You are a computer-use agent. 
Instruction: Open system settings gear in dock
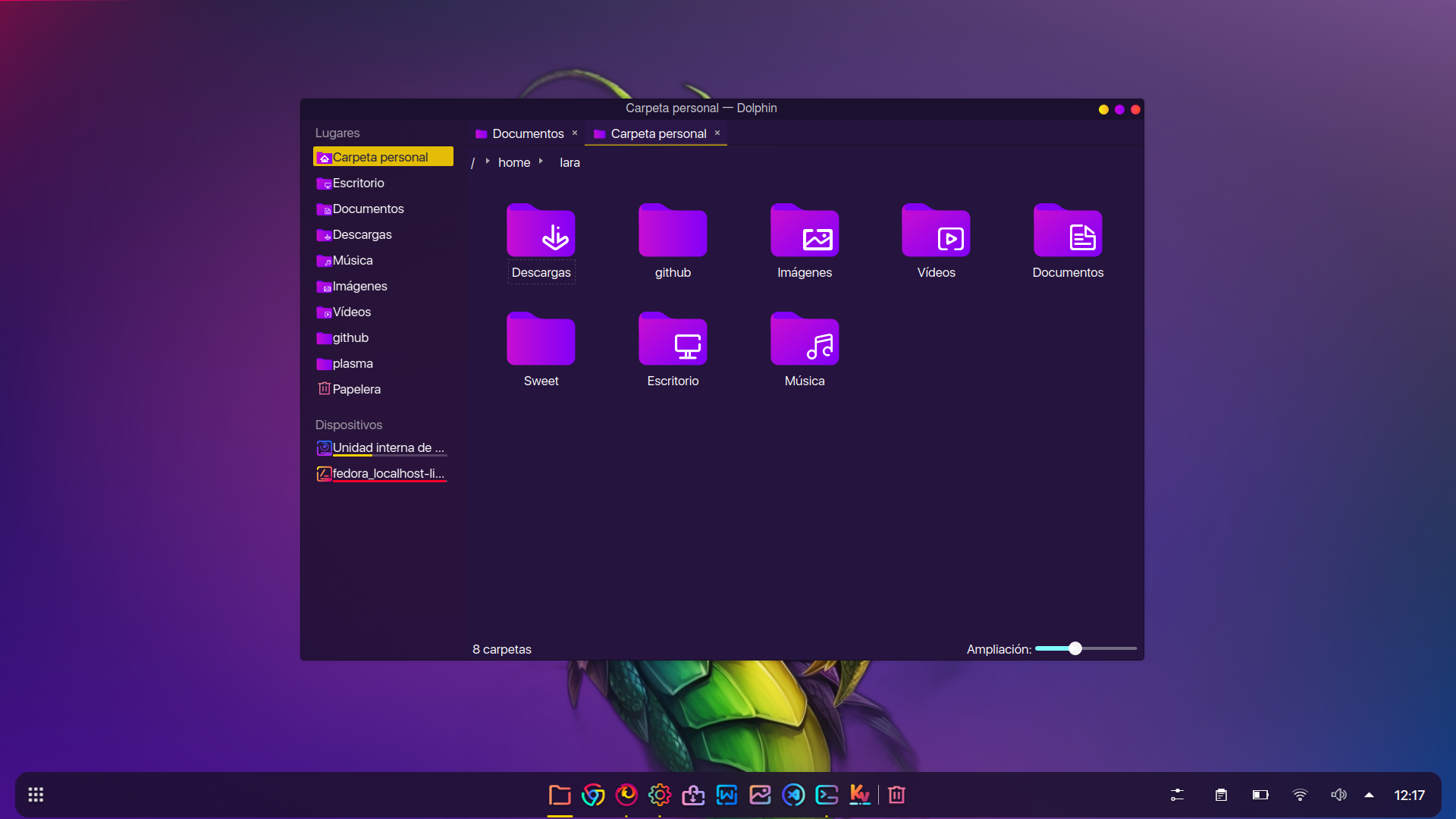point(660,795)
